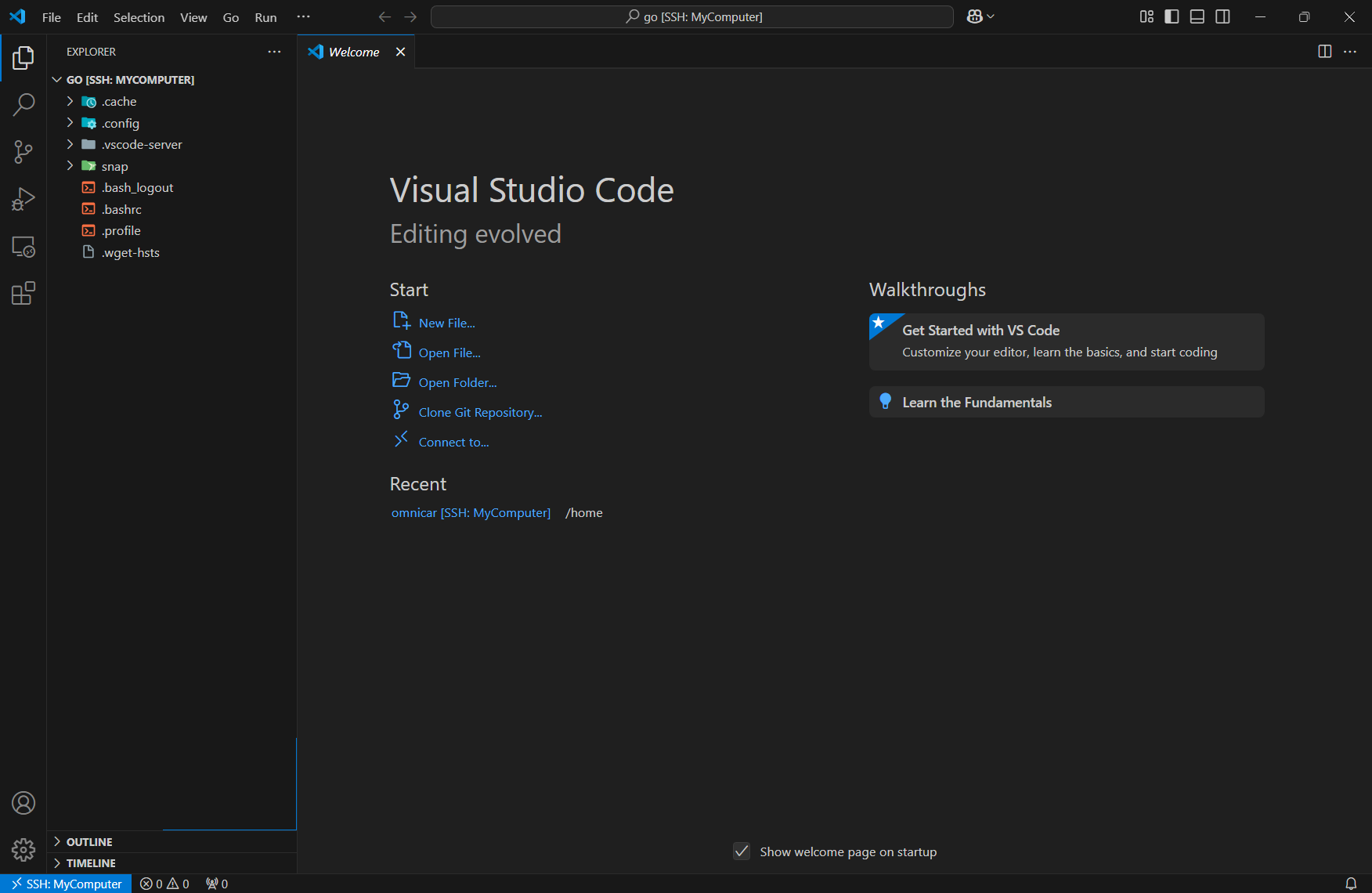Open the Selection menu
The height and width of the screenshot is (893, 1372).
click(139, 17)
